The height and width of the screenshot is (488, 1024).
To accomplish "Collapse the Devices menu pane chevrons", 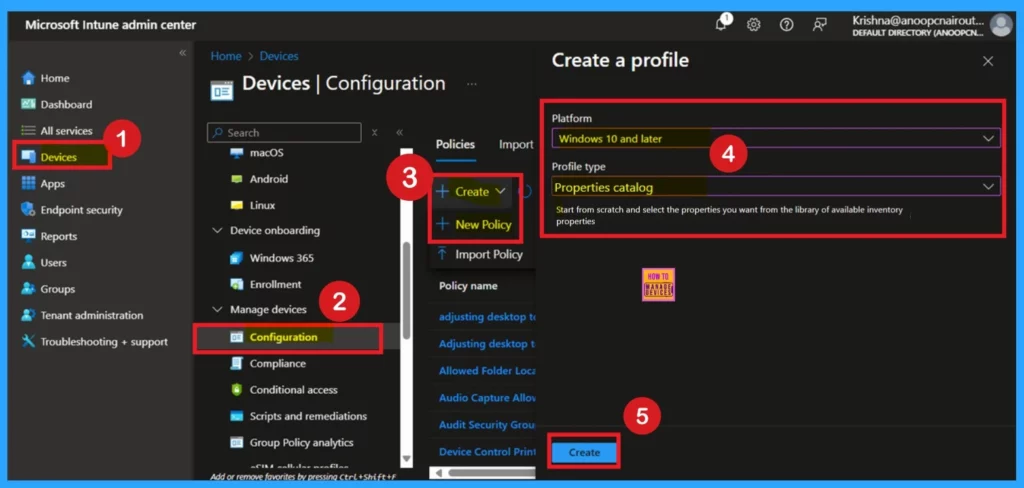I will tap(399, 133).
